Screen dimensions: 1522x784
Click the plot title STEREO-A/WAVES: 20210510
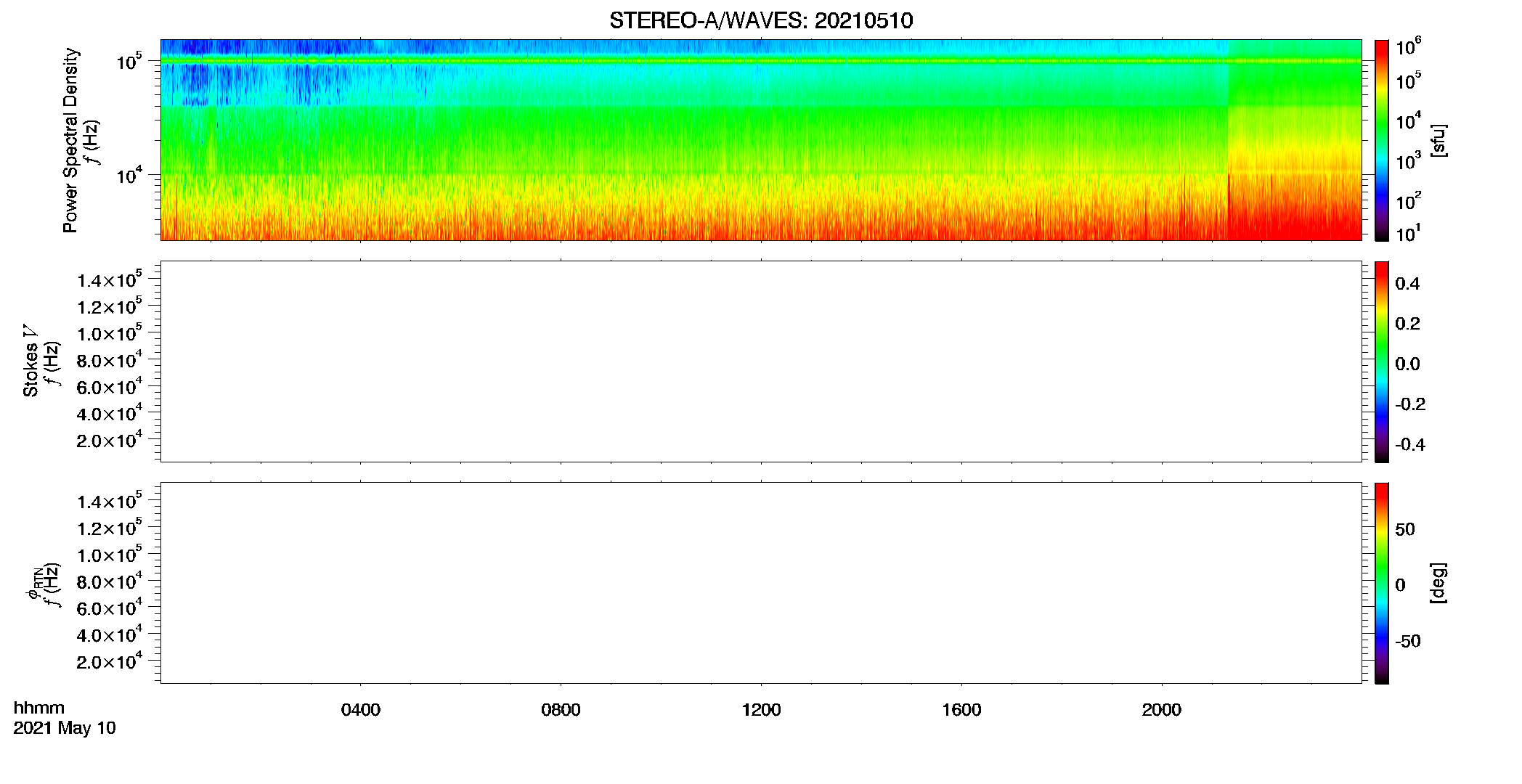[761, 20]
